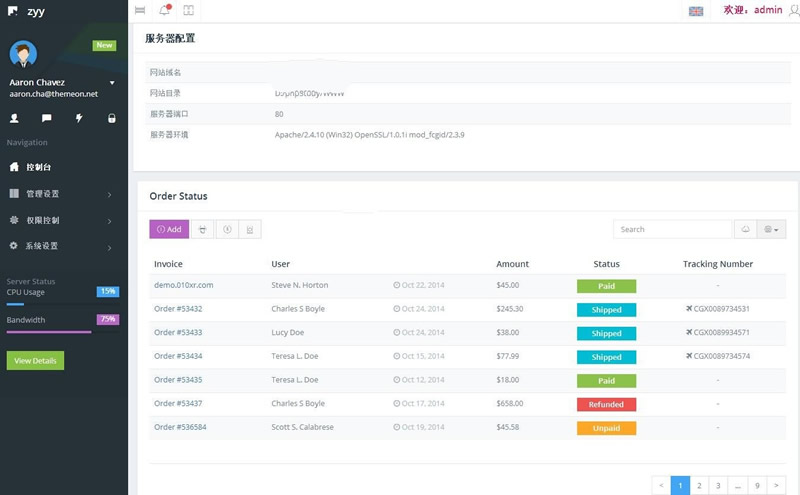Click the layout icon beside the bell
Image resolution: width=800 pixels, height=495 pixels.
[x=188, y=10]
